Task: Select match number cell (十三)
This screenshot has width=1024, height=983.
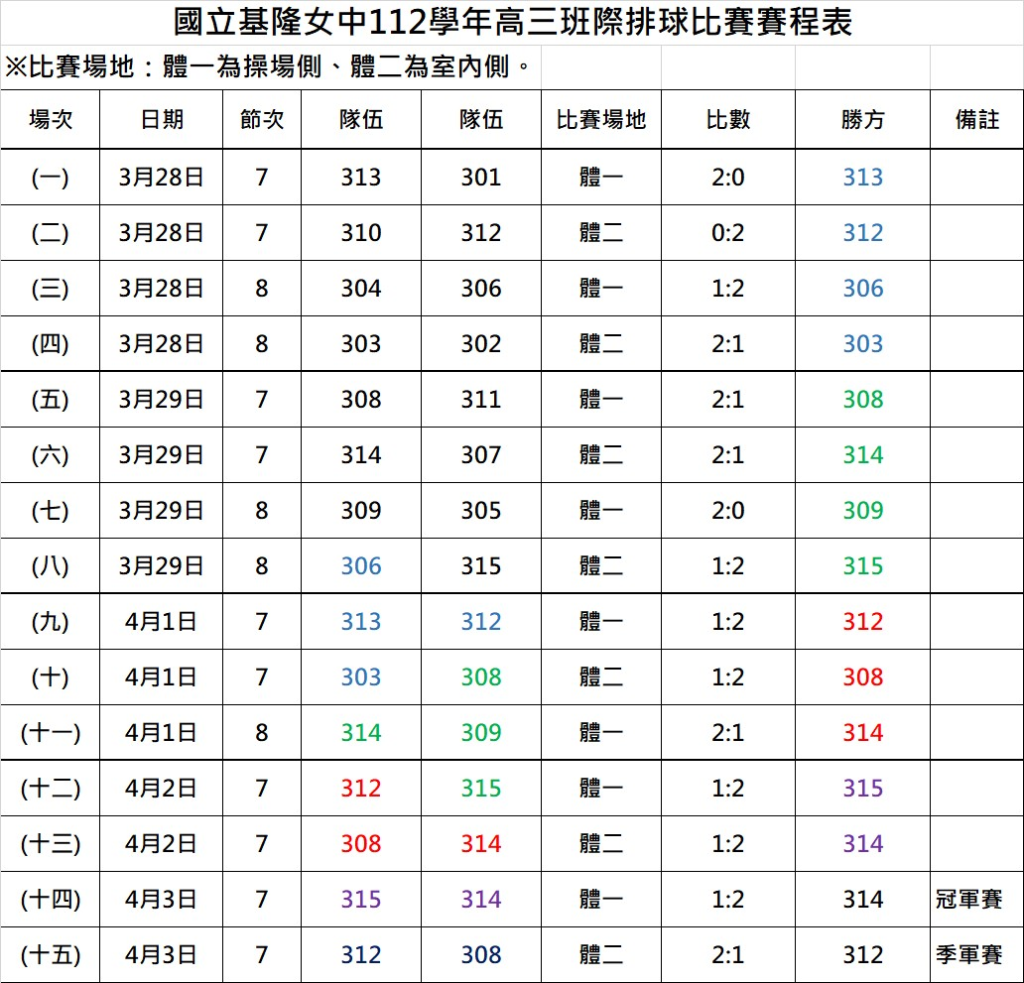Action: coord(50,843)
